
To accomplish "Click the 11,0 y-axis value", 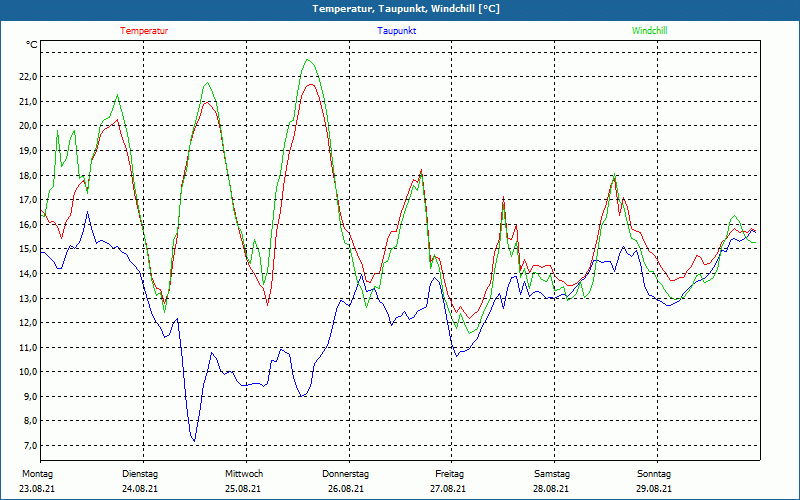I will pyautogui.click(x=29, y=347).
